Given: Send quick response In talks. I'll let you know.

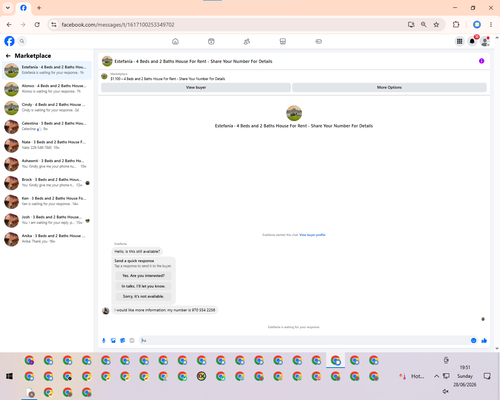Looking at the screenshot, I should (143, 286).
